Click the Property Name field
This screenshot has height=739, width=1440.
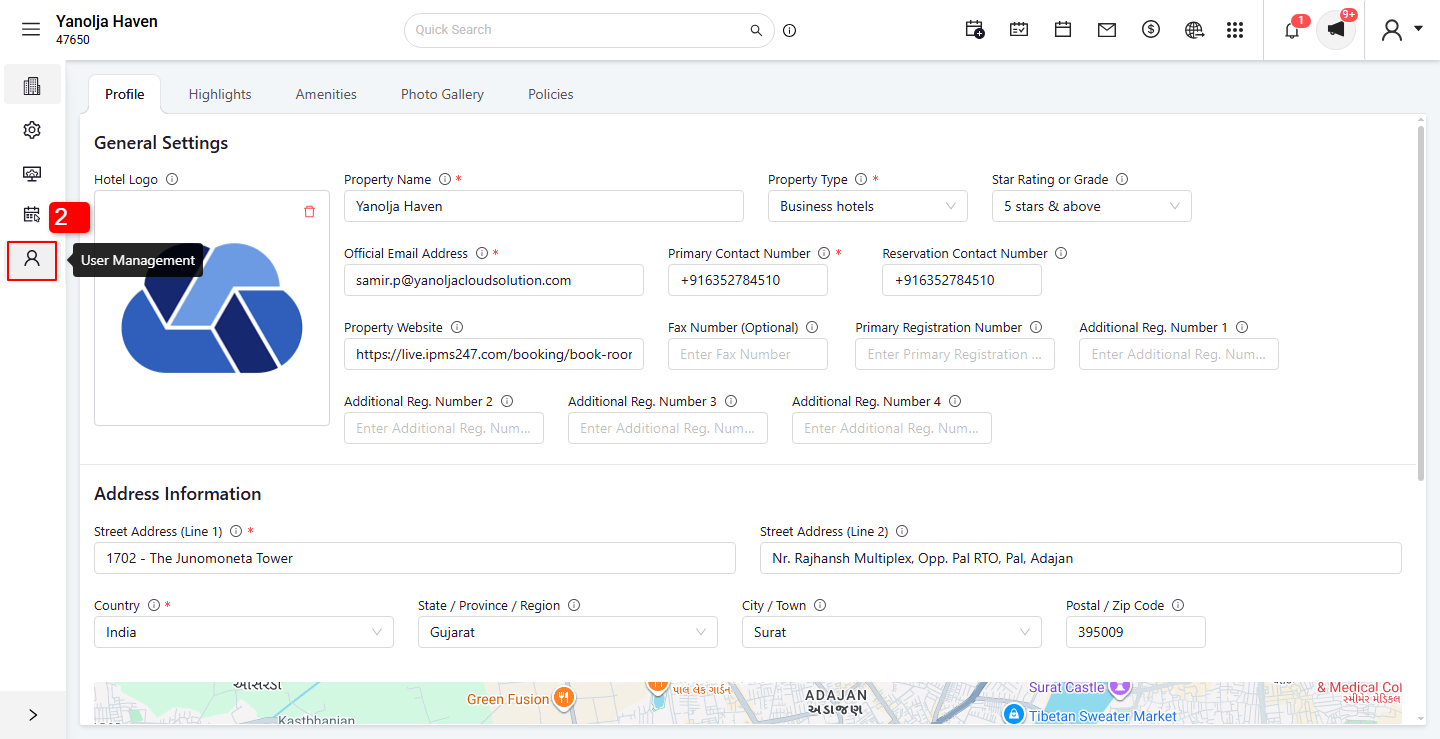click(544, 206)
